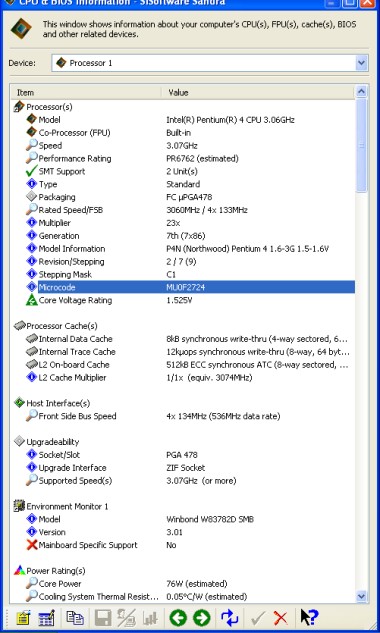The height and width of the screenshot is (633, 380).
Task: Click the green check icon beside SMT Support
Action: coord(31,171)
